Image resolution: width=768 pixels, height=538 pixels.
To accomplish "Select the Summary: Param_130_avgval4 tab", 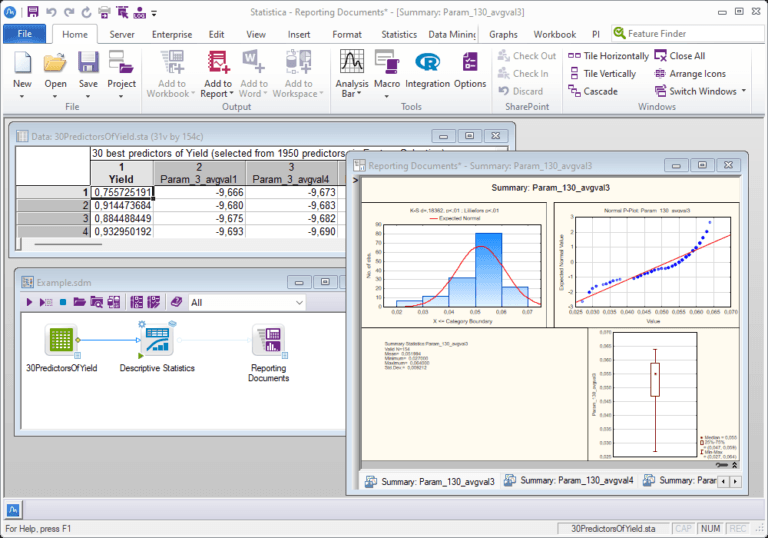I will (569, 481).
